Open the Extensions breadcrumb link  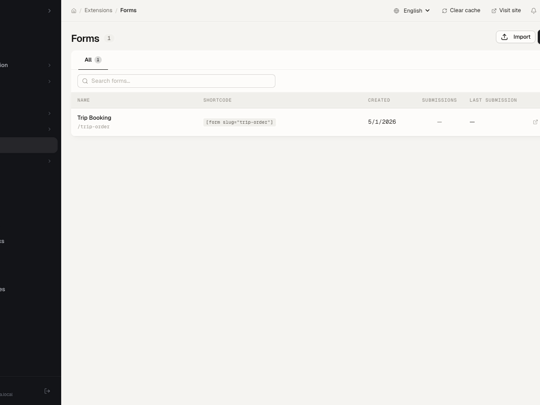98,10
